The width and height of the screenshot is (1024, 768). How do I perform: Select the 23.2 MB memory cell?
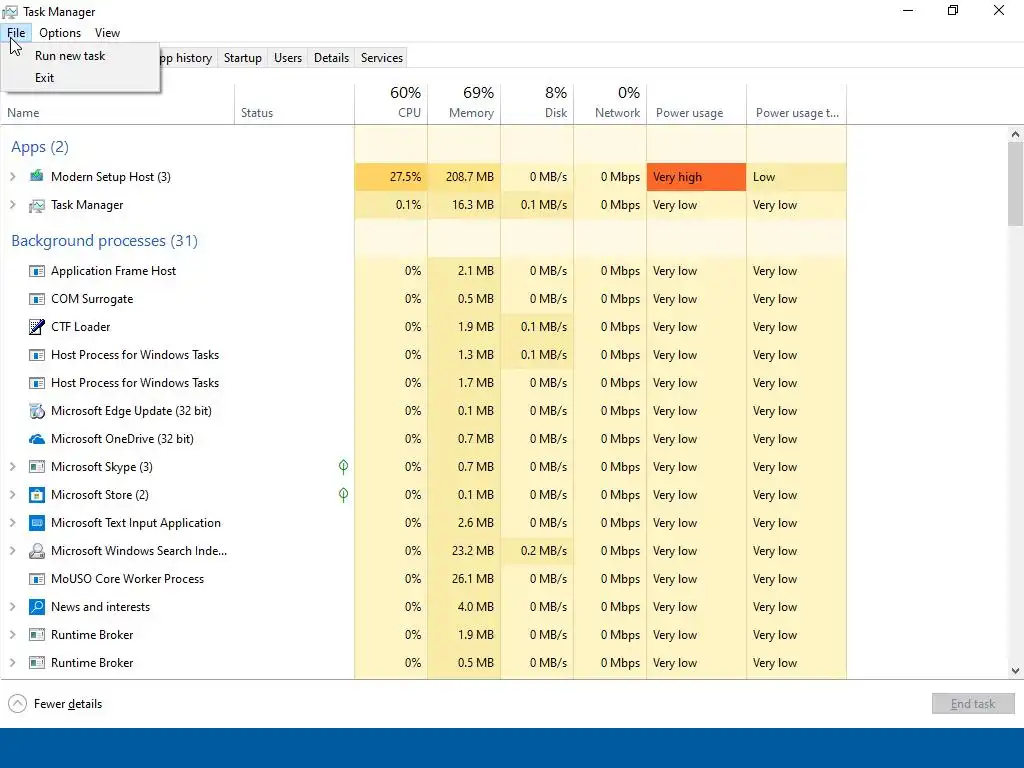pos(464,551)
